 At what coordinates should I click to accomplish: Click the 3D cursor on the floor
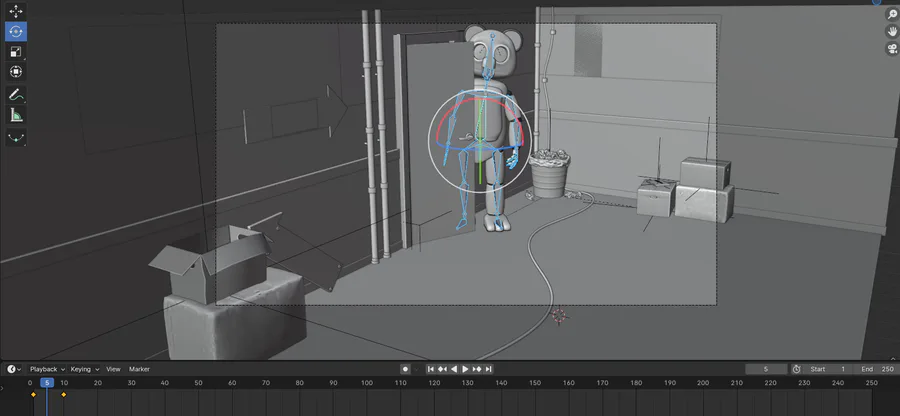click(x=558, y=316)
